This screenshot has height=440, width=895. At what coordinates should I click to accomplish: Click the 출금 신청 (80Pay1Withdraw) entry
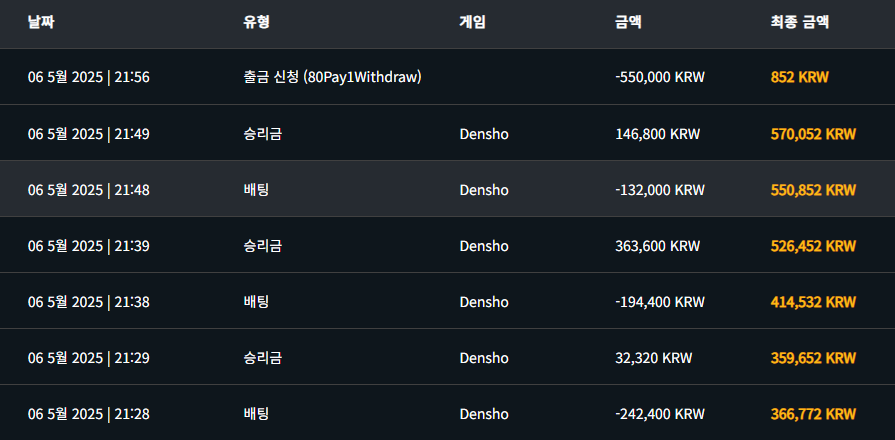[332, 77]
